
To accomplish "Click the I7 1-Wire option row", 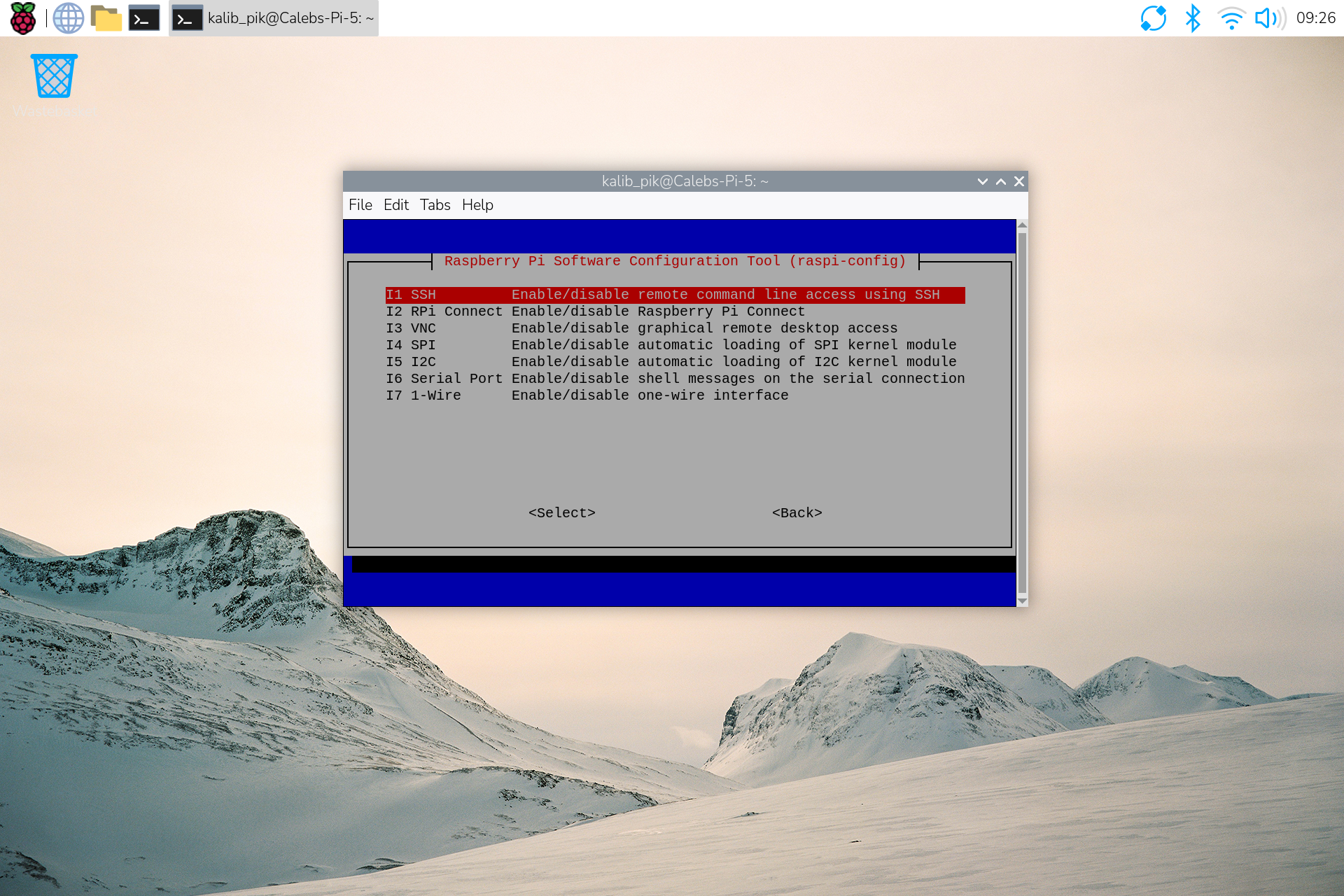I will point(675,395).
